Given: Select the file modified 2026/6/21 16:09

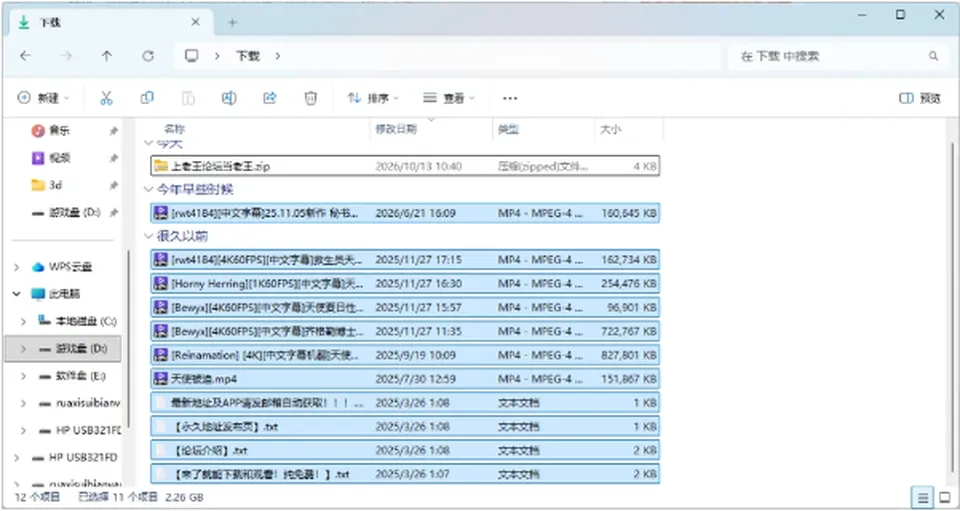Looking at the screenshot, I should point(405,213).
